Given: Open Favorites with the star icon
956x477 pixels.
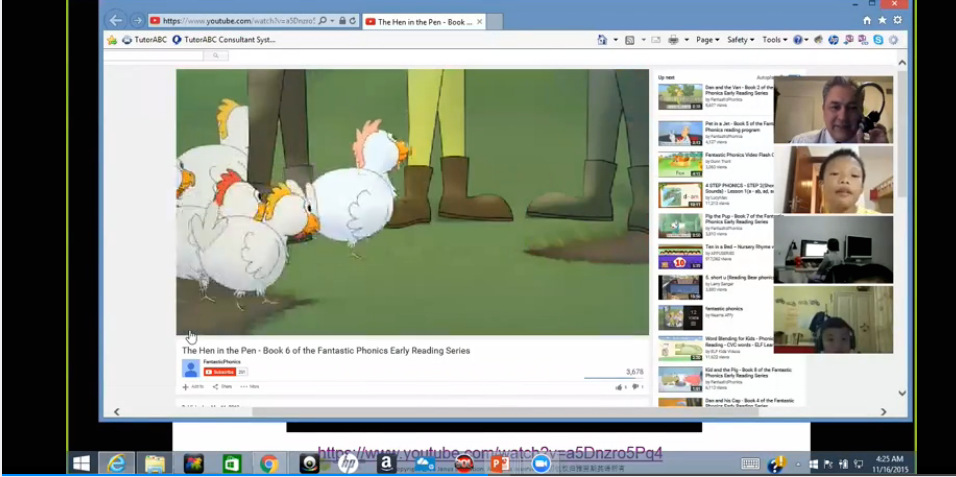Looking at the screenshot, I should tap(882, 20).
